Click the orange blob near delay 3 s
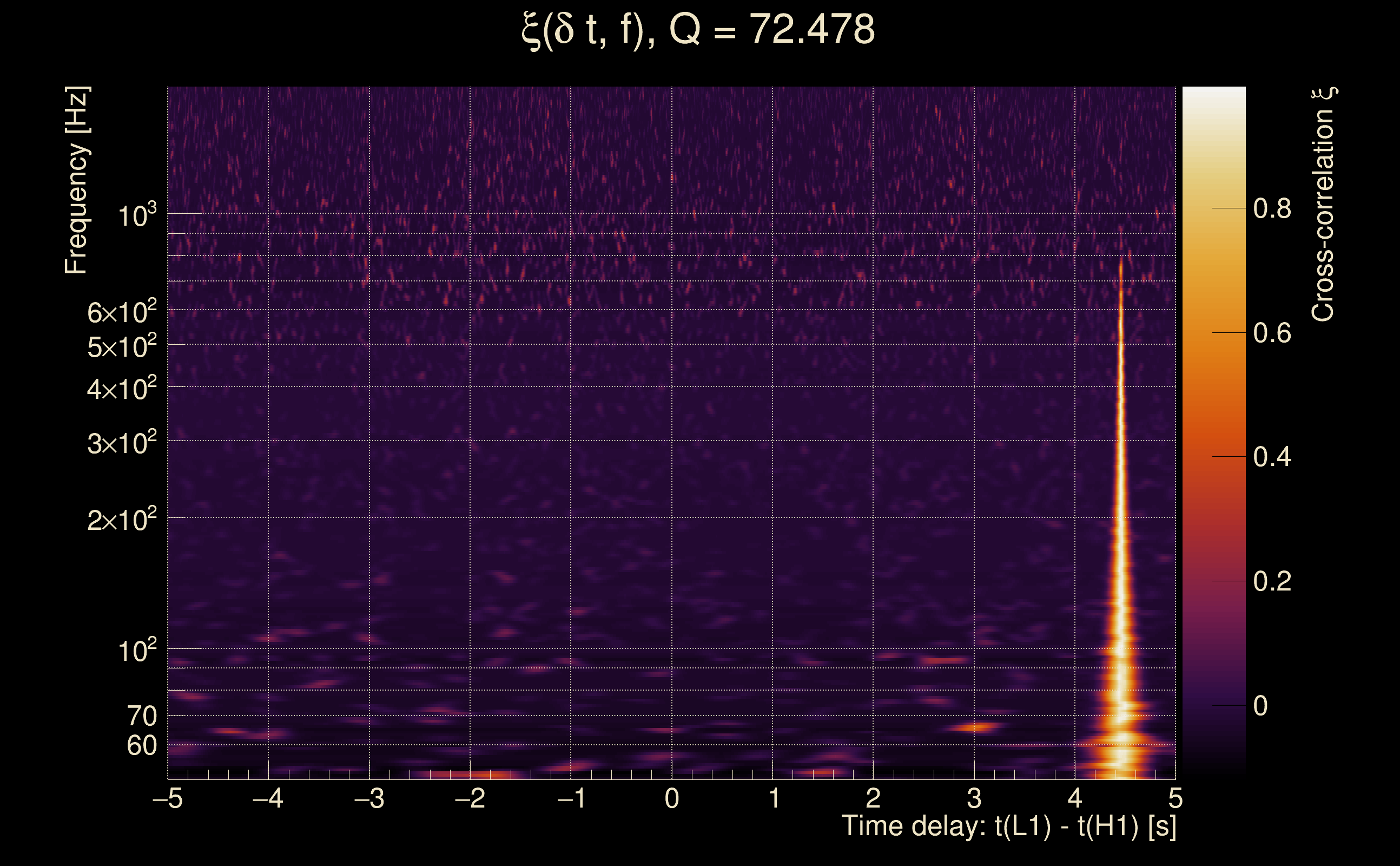 tap(976, 727)
